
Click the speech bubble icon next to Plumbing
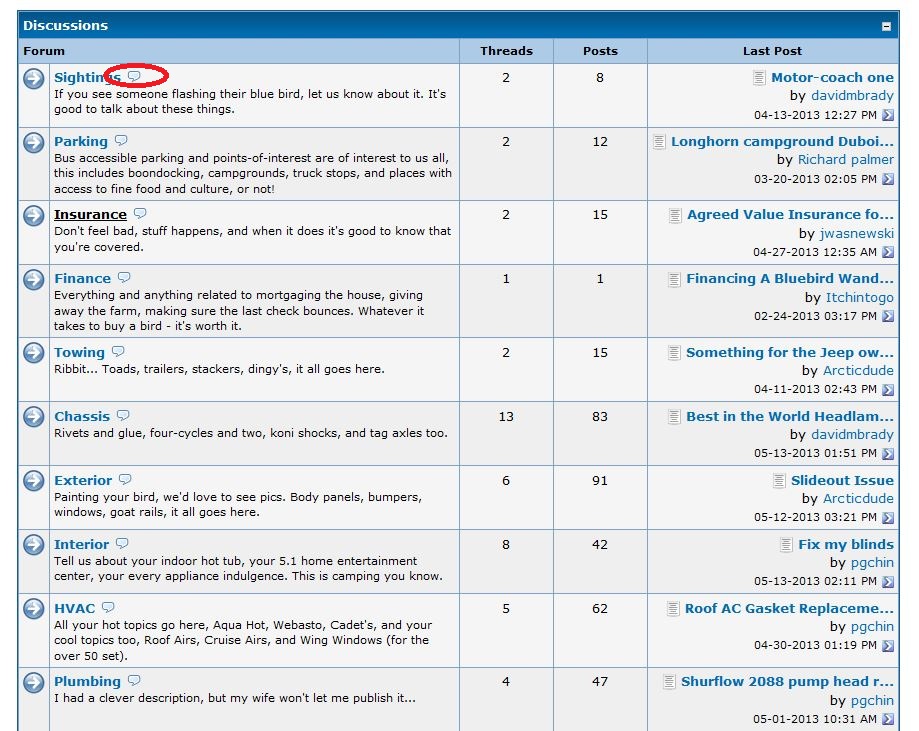click(134, 681)
